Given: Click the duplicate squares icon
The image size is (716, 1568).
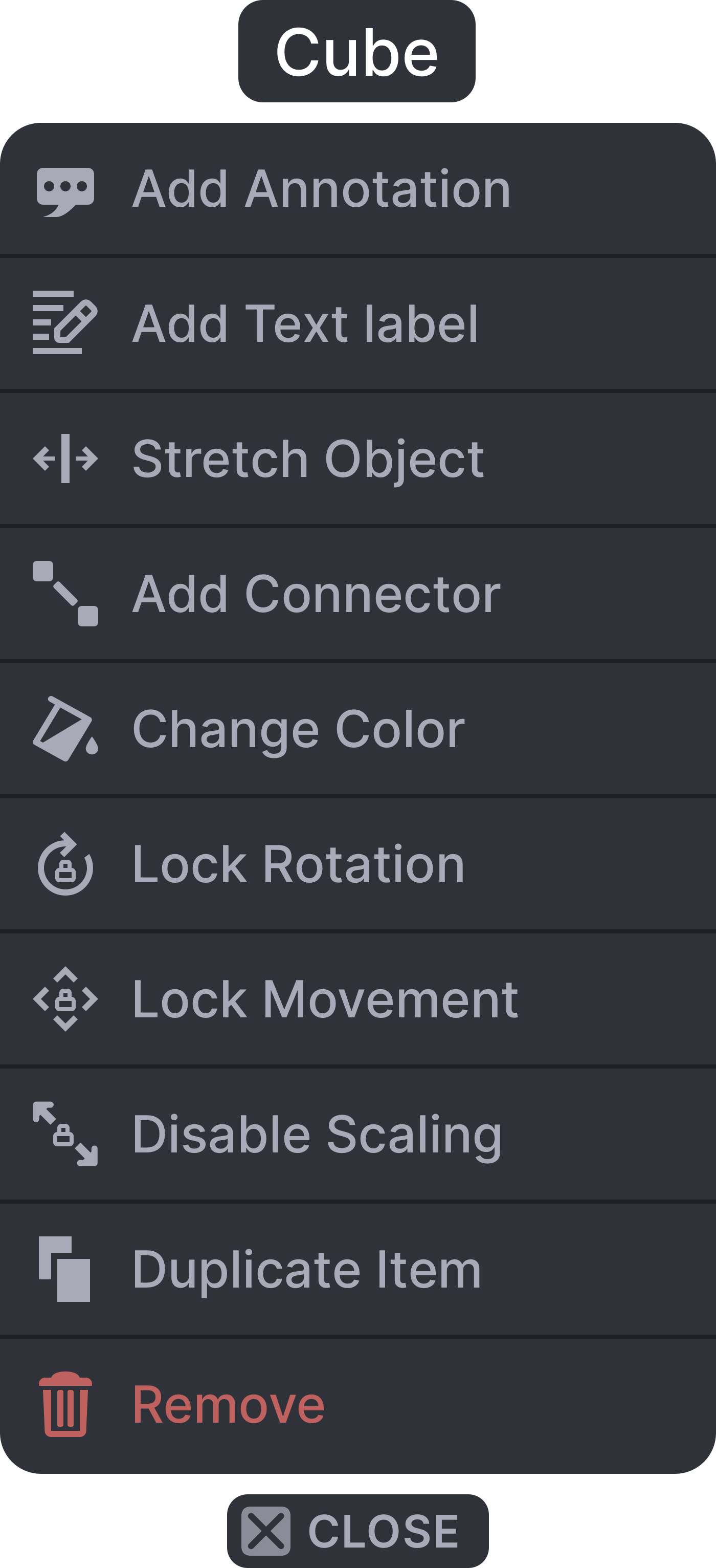Looking at the screenshot, I should 65,1269.
